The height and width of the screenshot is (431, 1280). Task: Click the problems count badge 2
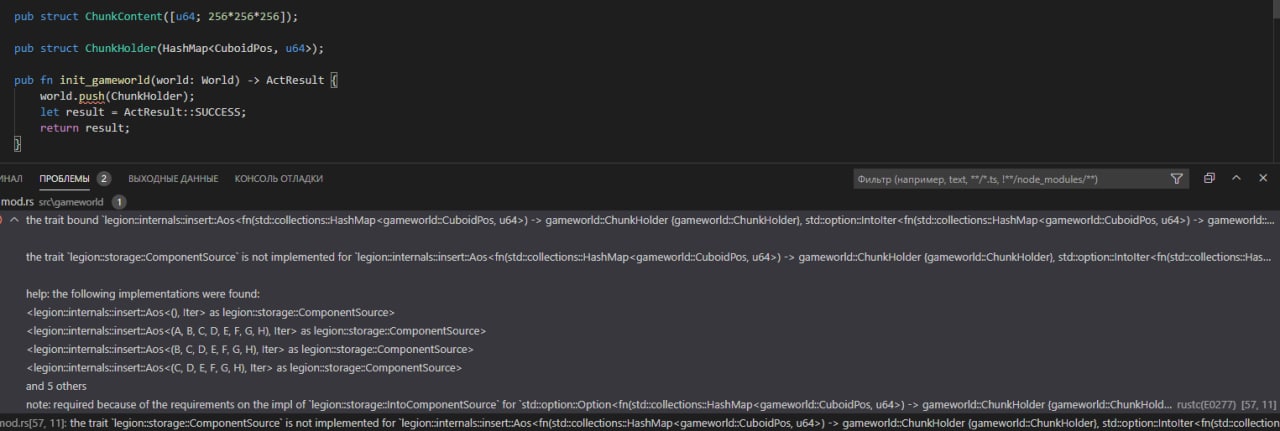103,179
